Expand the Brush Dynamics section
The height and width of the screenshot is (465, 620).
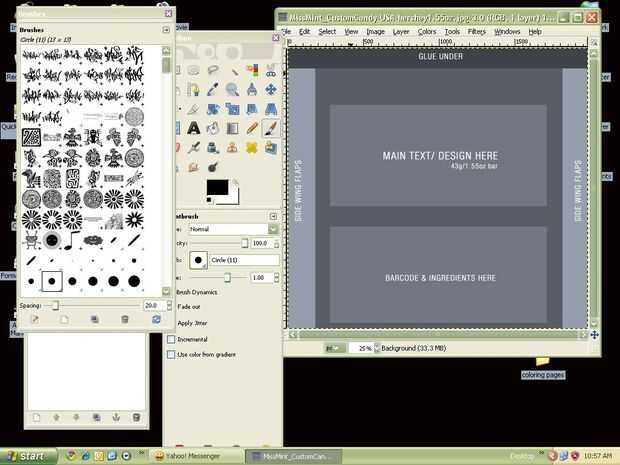click(197, 292)
